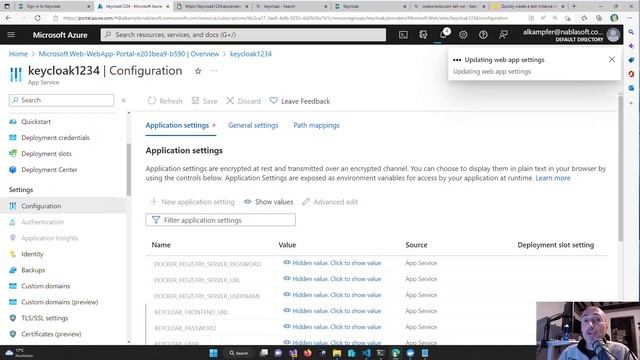Click the Deployment slot setting column header

[556, 245]
